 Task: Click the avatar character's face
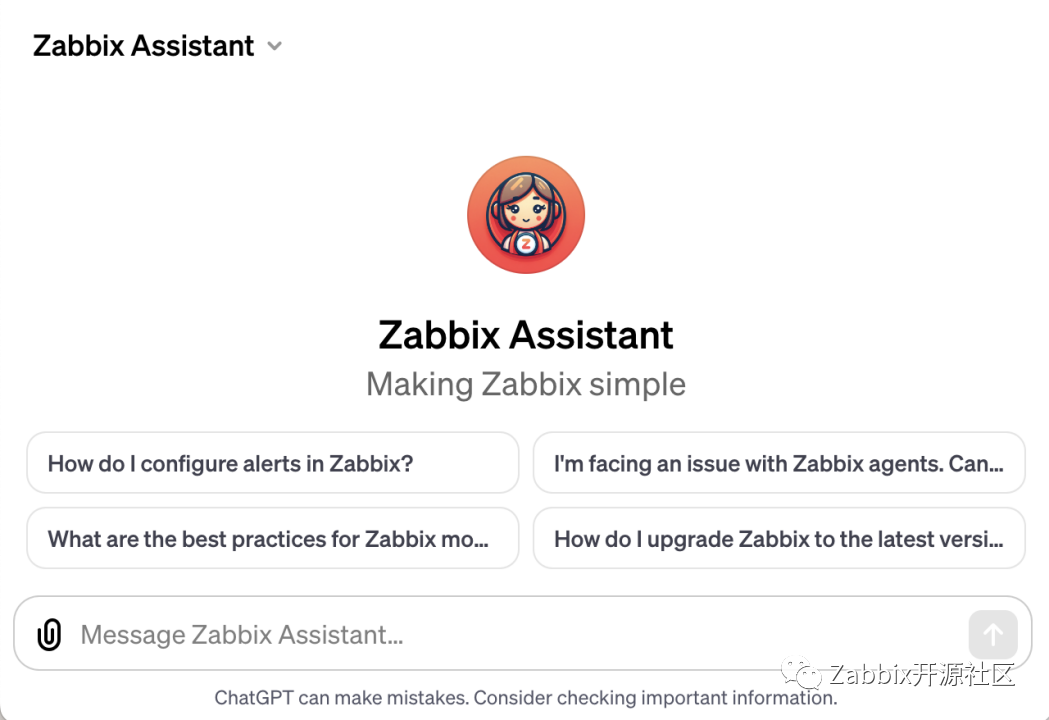(525, 211)
